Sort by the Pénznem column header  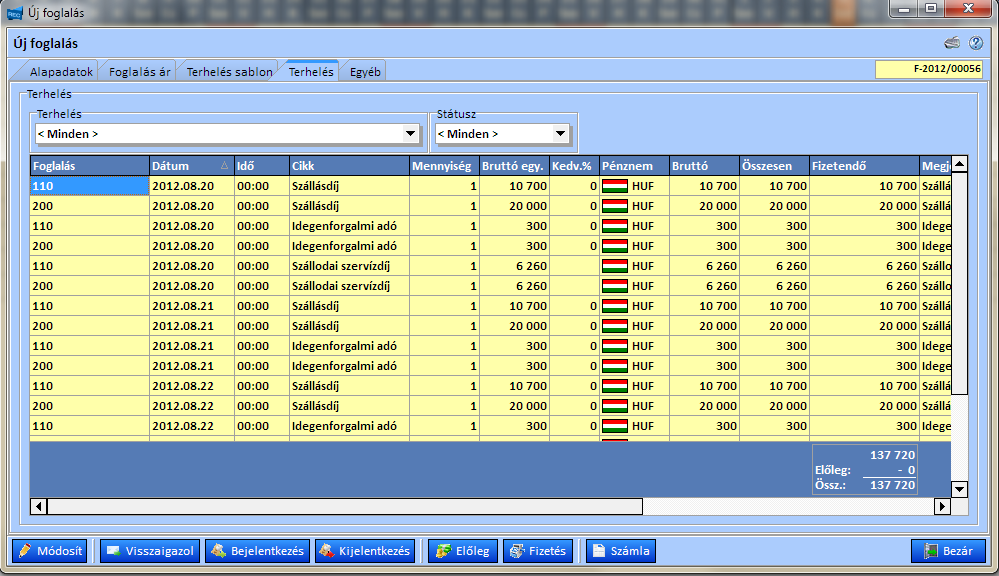coord(634,166)
